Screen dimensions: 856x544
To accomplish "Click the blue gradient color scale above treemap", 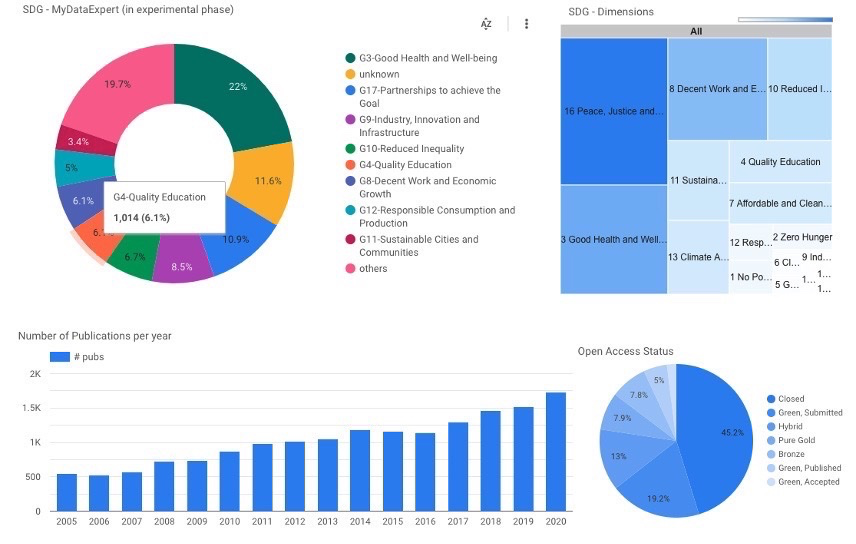I will [784, 19].
